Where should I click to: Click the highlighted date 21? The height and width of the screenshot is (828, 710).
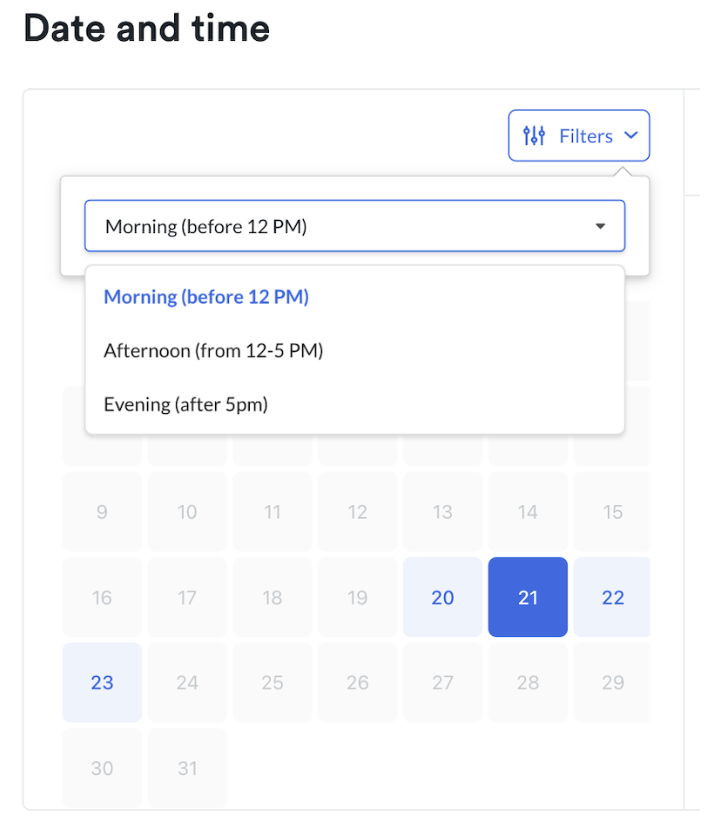[528, 597]
